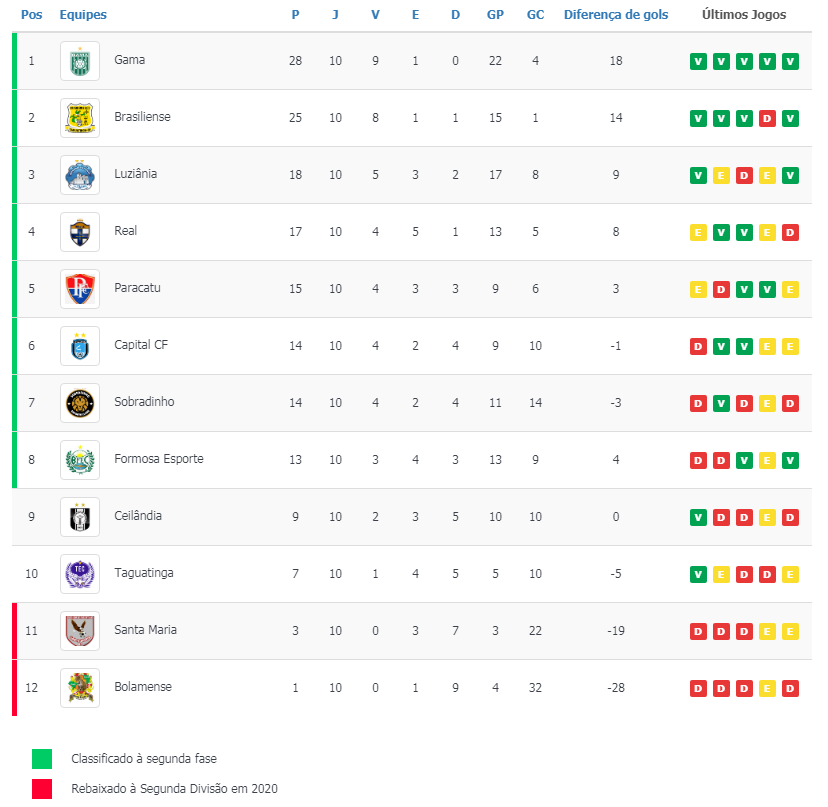Click the Paracatu team crest
The height and width of the screenshot is (807, 828).
coord(80,289)
